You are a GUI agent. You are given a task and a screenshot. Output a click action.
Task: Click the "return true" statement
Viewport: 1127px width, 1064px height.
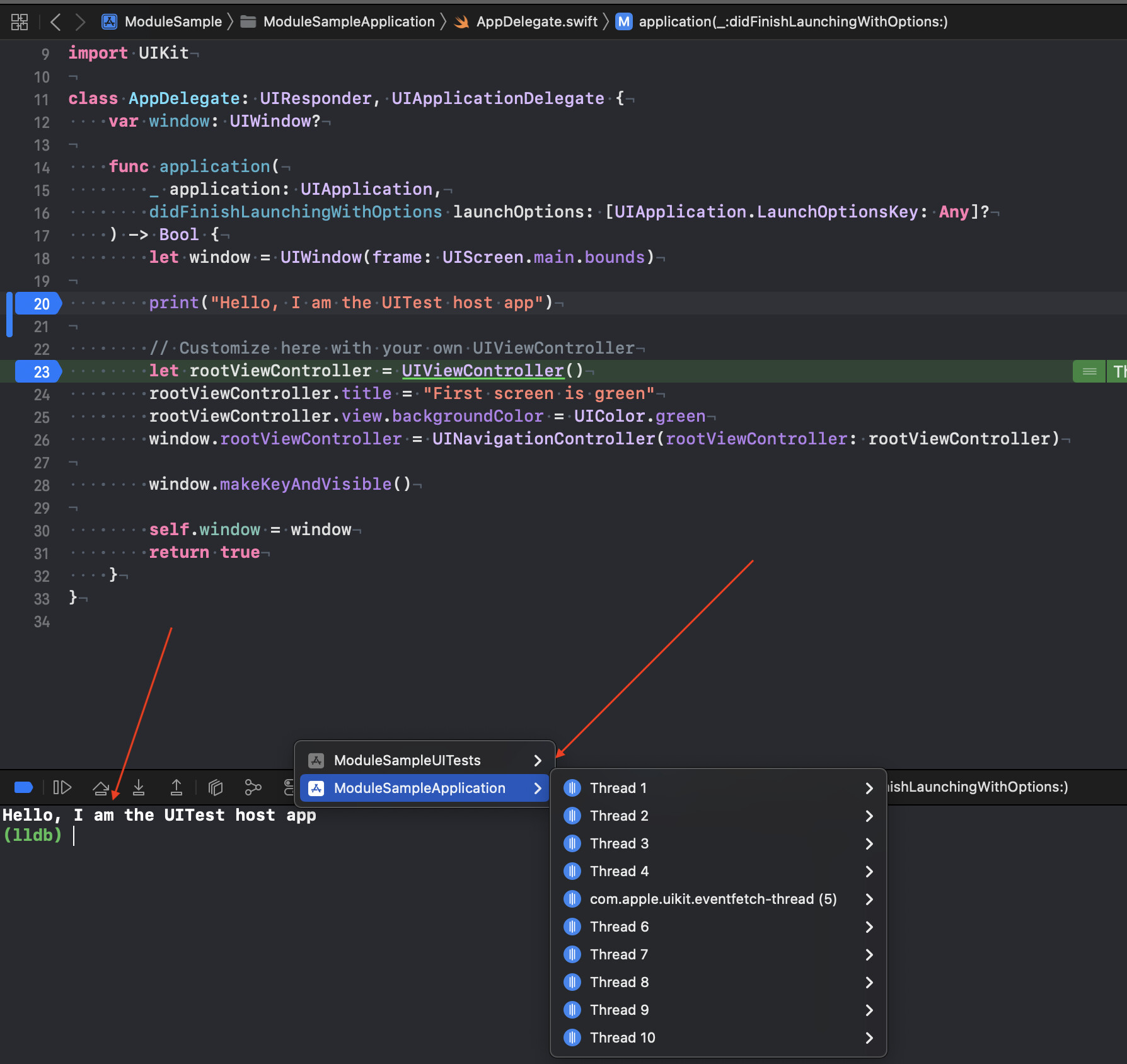click(x=205, y=552)
